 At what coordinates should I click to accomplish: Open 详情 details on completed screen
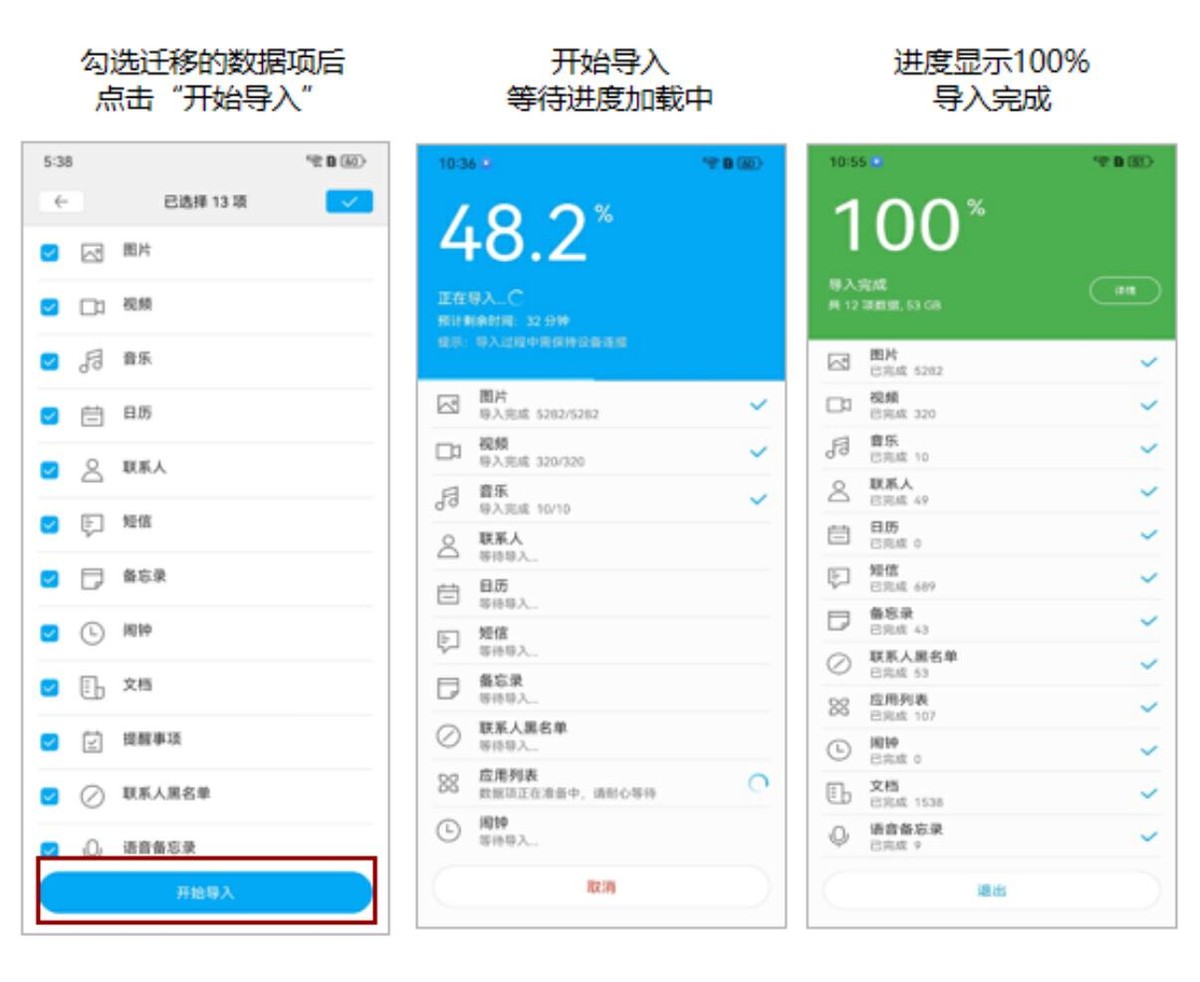[x=1125, y=290]
